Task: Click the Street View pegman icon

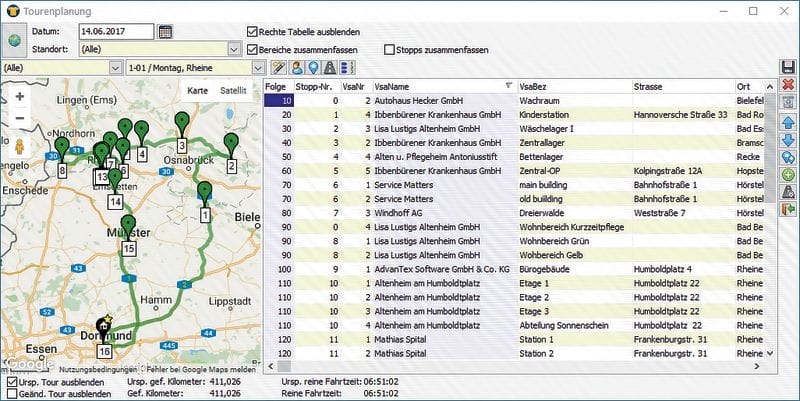Action: click(19, 147)
